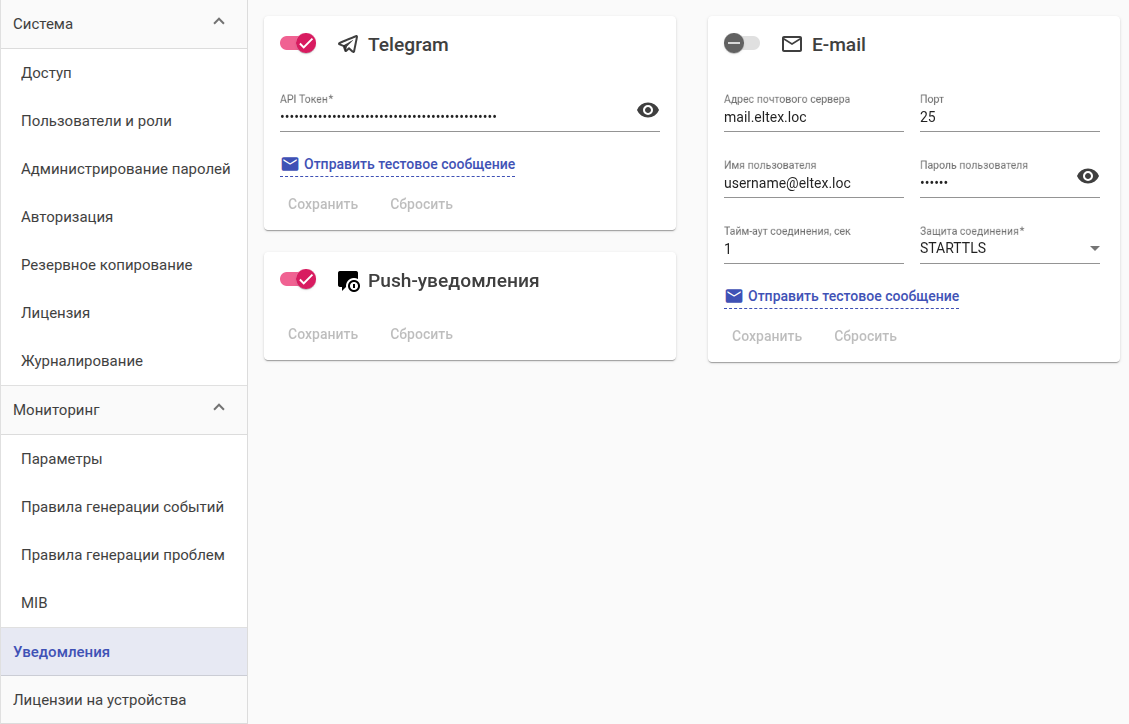1129x724 pixels.
Task: Click the E-mail envelope header icon
Action: 792,44
